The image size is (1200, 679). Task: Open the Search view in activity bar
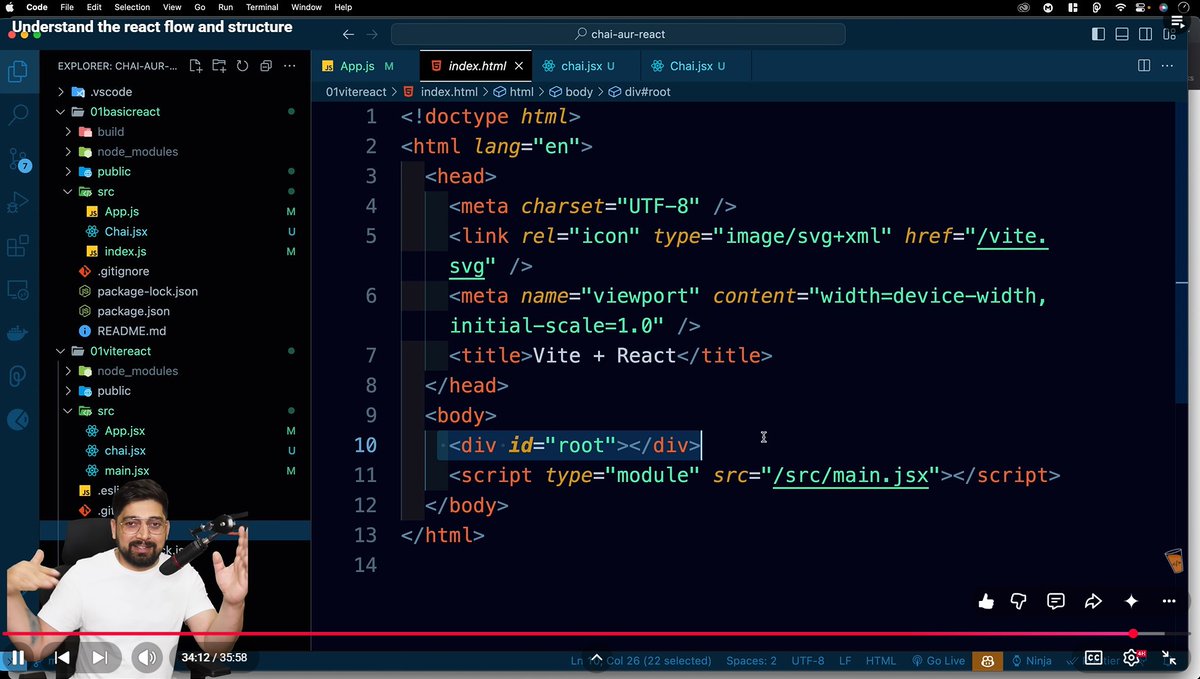coord(18,115)
